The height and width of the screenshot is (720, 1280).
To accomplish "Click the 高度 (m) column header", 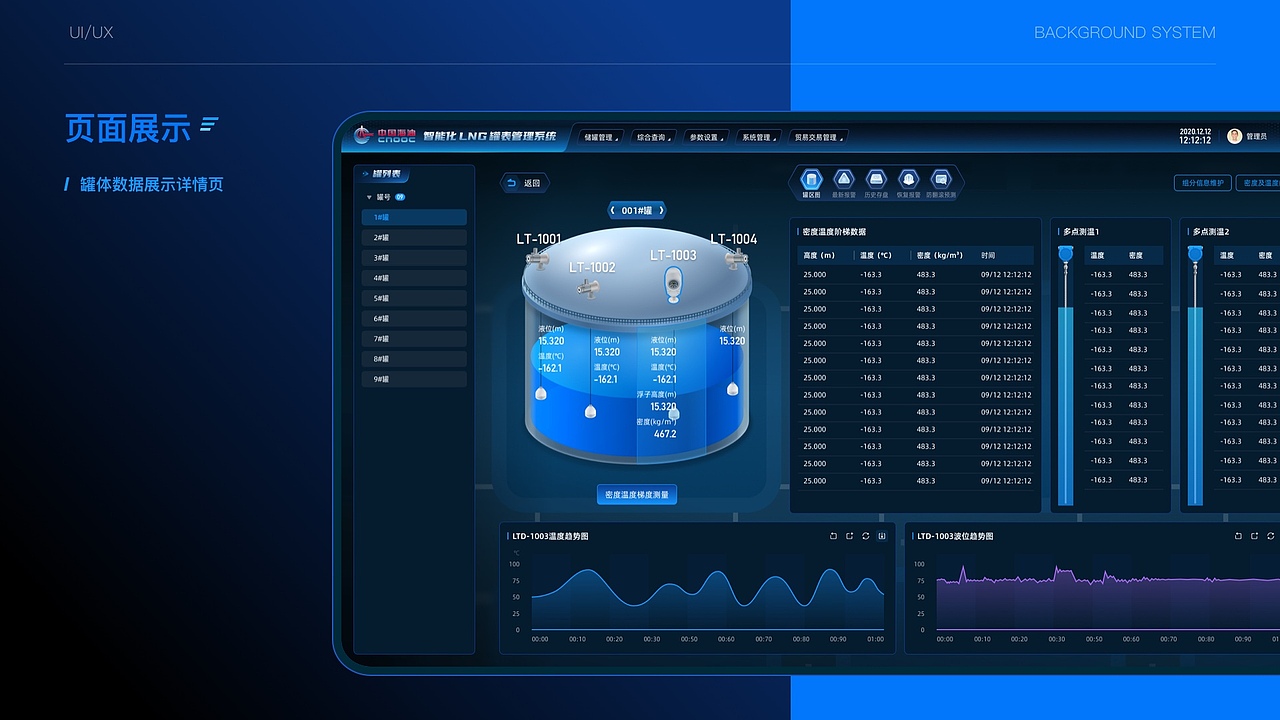I will [819, 256].
